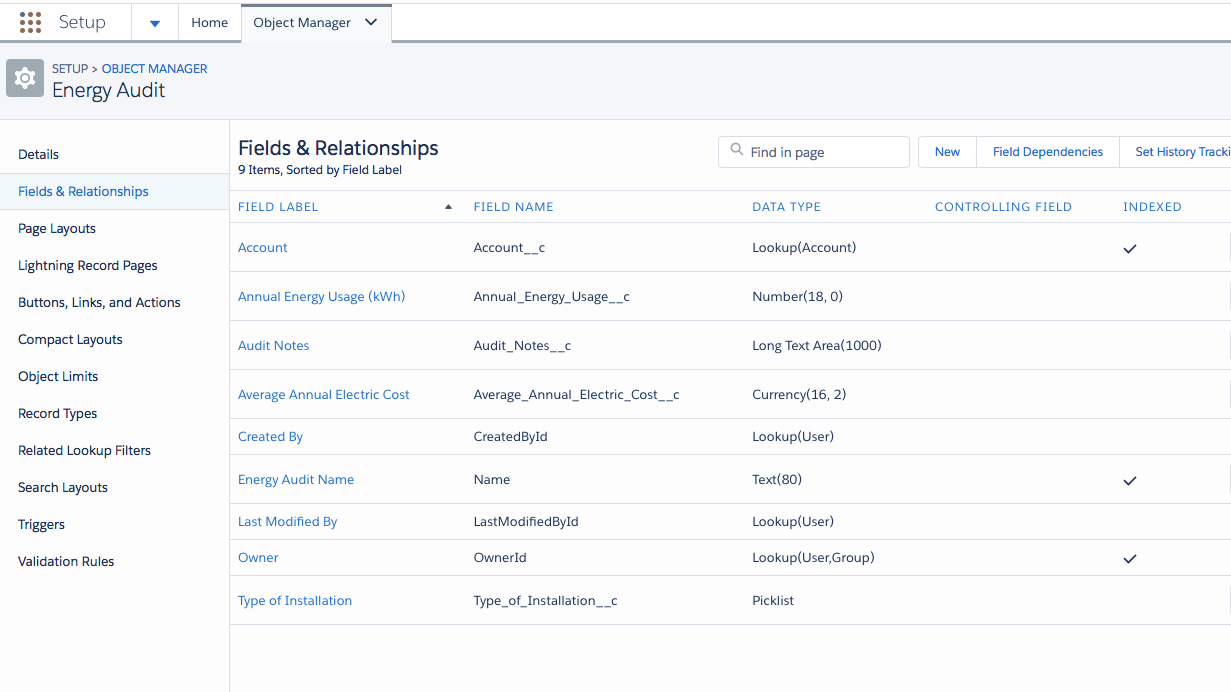Image resolution: width=1231 pixels, height=692 pixels.
Task: Click the Indexed checkmark for Account
Action: tap(1130, 248)
